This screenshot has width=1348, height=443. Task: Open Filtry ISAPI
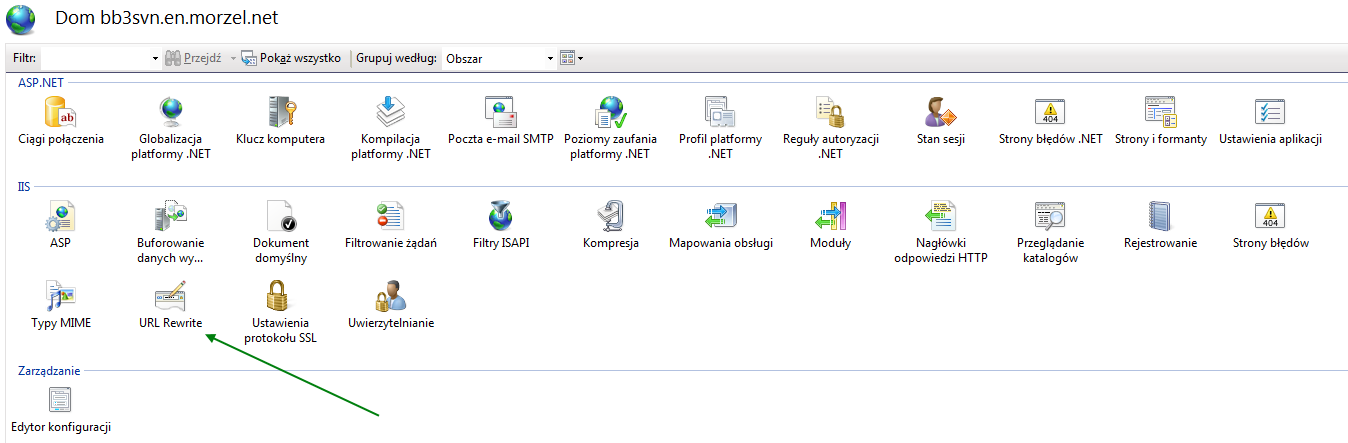coord(500,226)
